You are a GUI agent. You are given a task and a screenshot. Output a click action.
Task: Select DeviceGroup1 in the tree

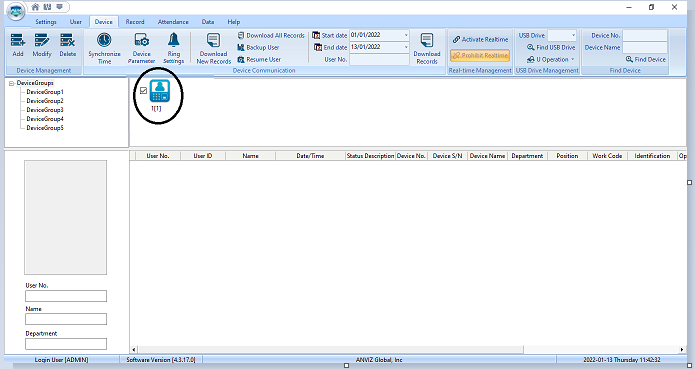45,92
